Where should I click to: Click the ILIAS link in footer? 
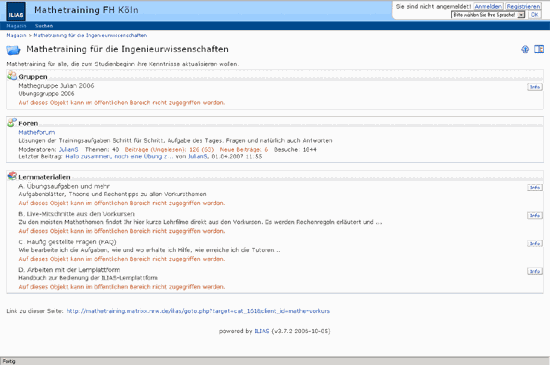[262, 331]
